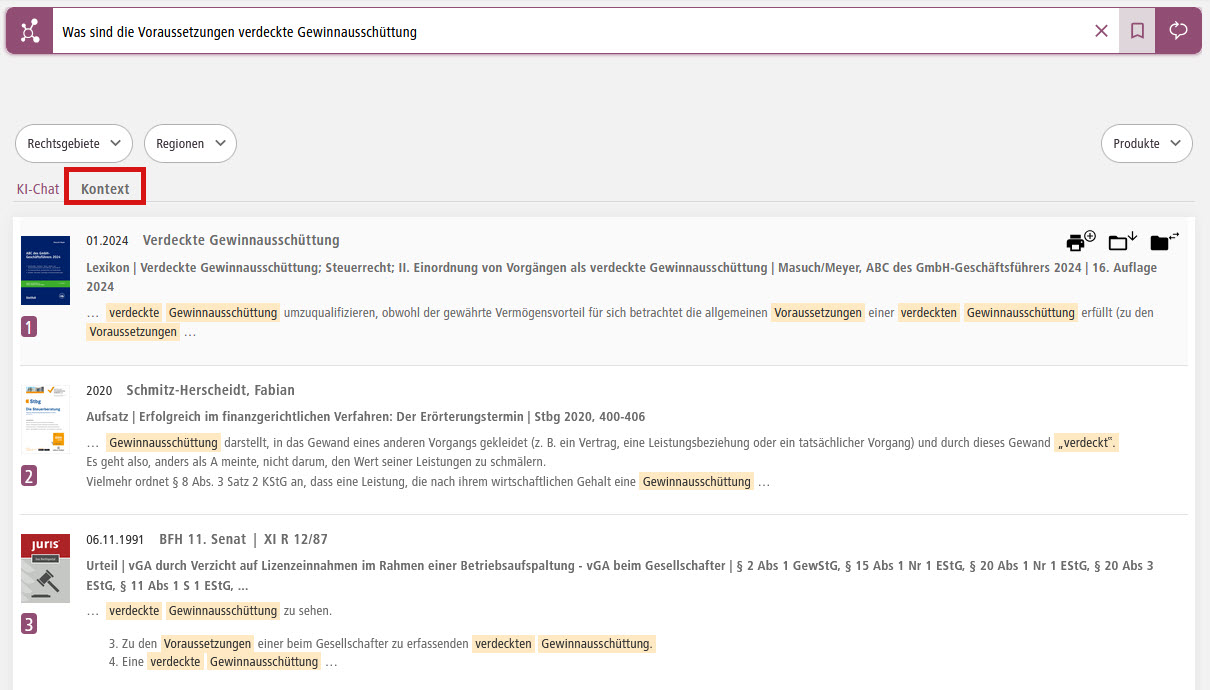Select the Kontext tab
This screenshot has height=690, width=1210.
pos(104,188)
